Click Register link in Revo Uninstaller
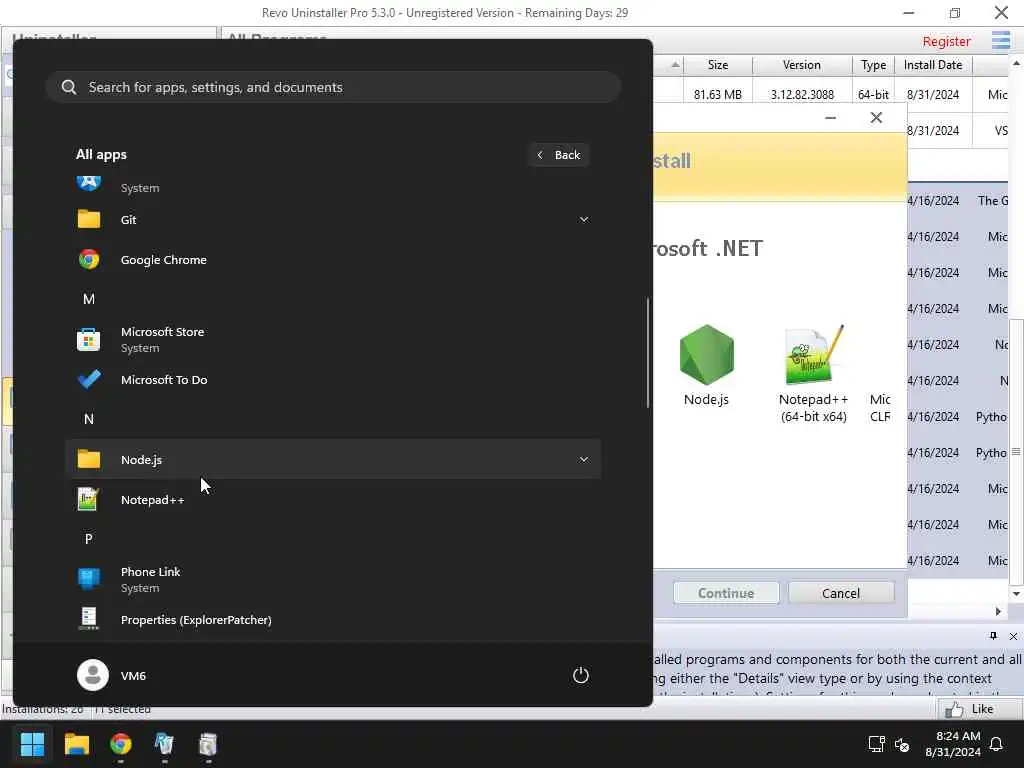 tap(946, 41)
